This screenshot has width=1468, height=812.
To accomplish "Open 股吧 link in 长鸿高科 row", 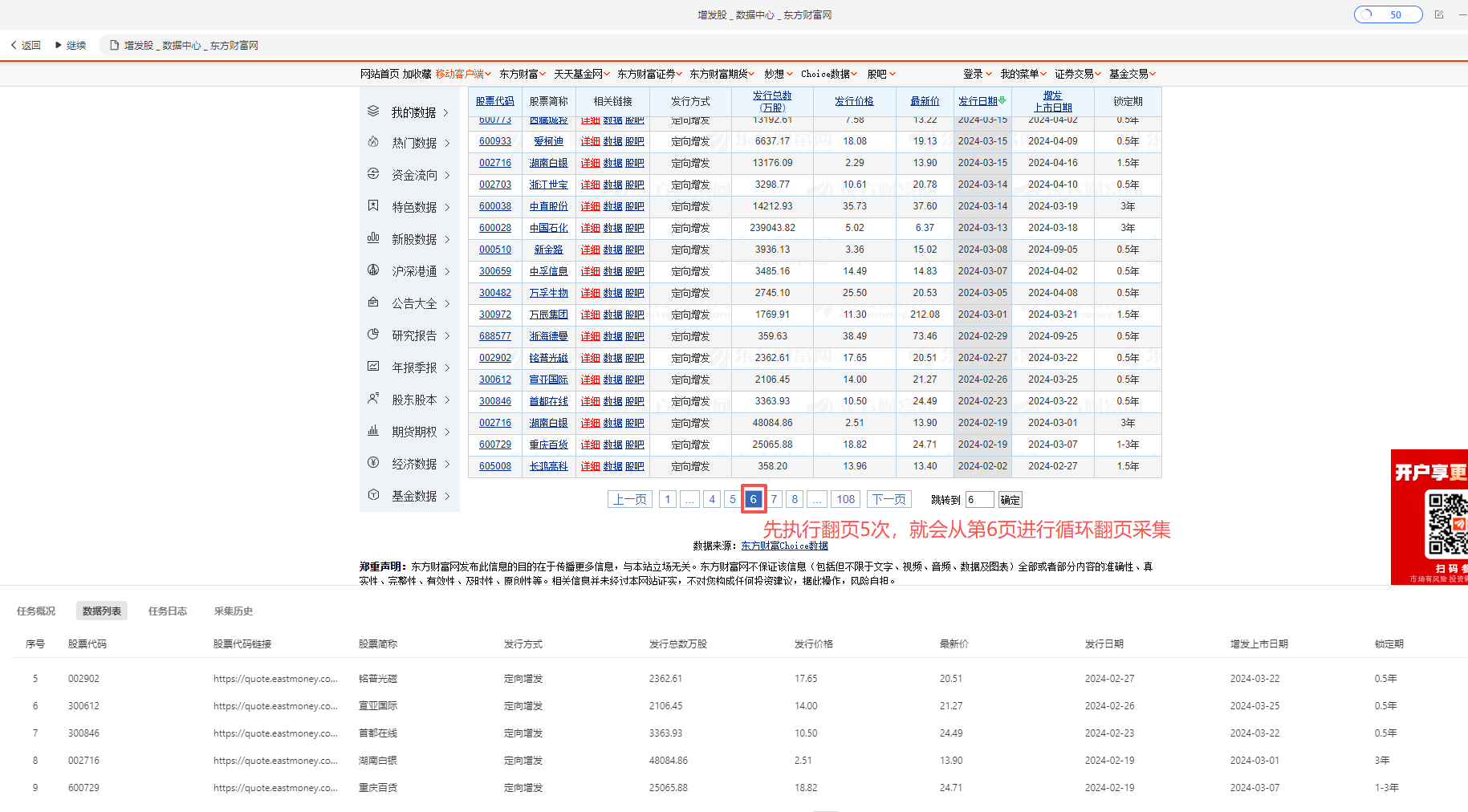I will tap(635, 466).
